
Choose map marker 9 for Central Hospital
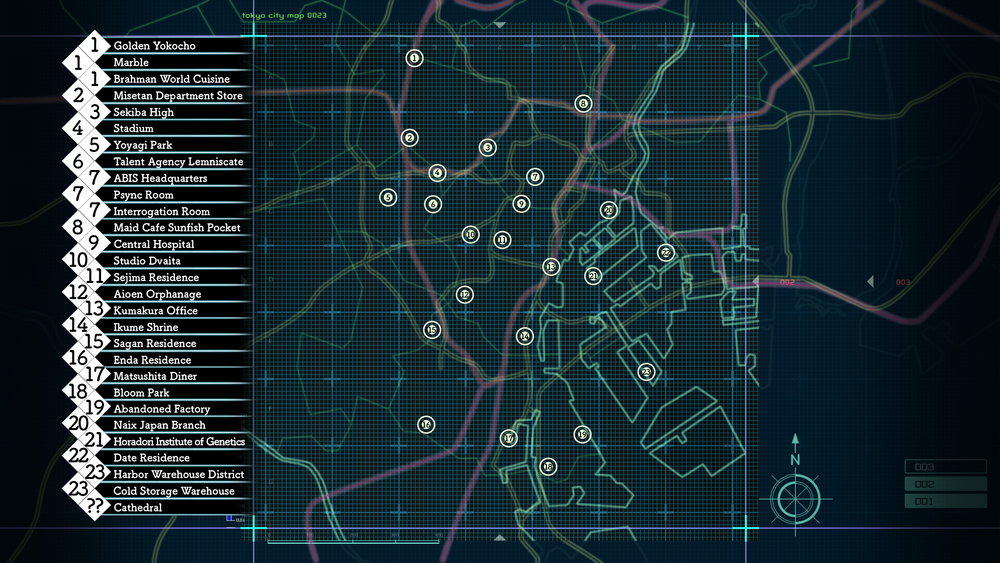(x=521, y=204)
